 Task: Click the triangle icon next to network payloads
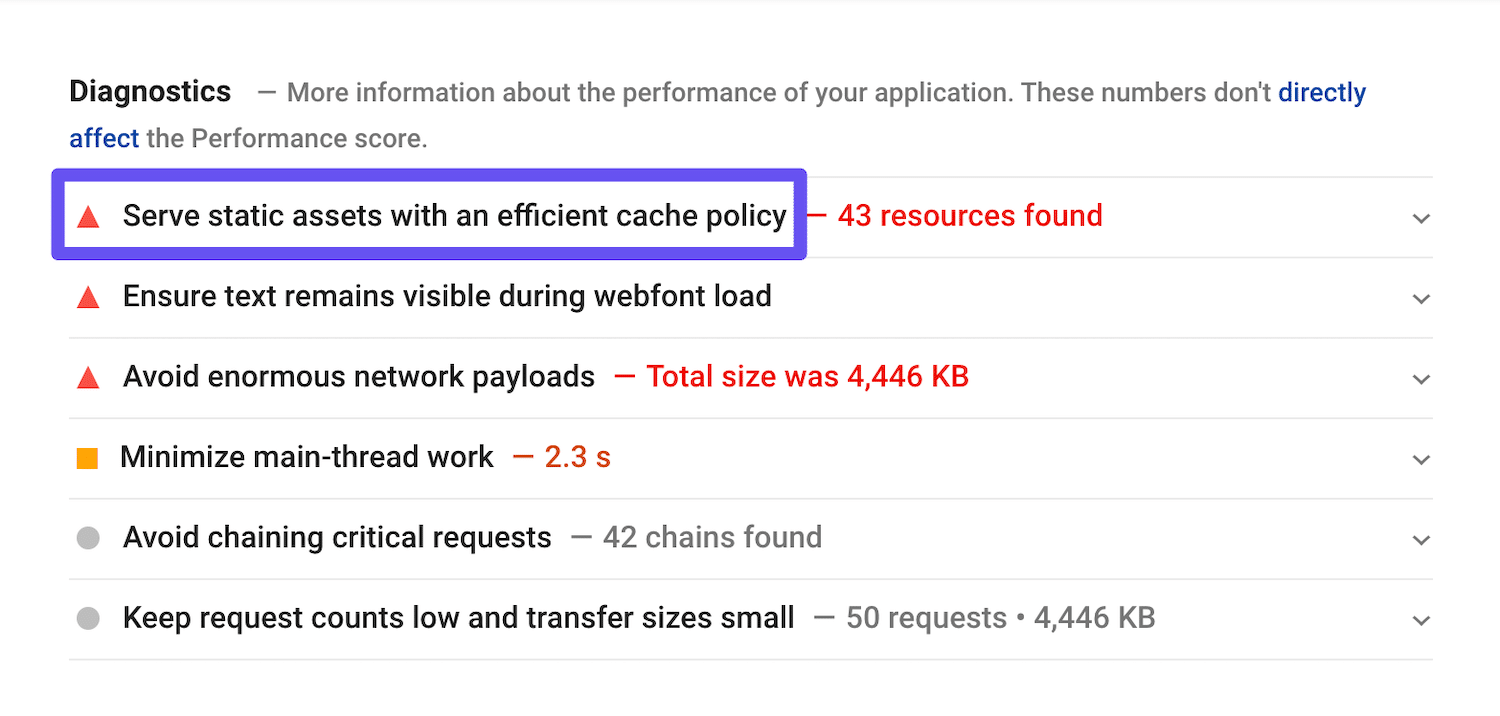(88, 377)
